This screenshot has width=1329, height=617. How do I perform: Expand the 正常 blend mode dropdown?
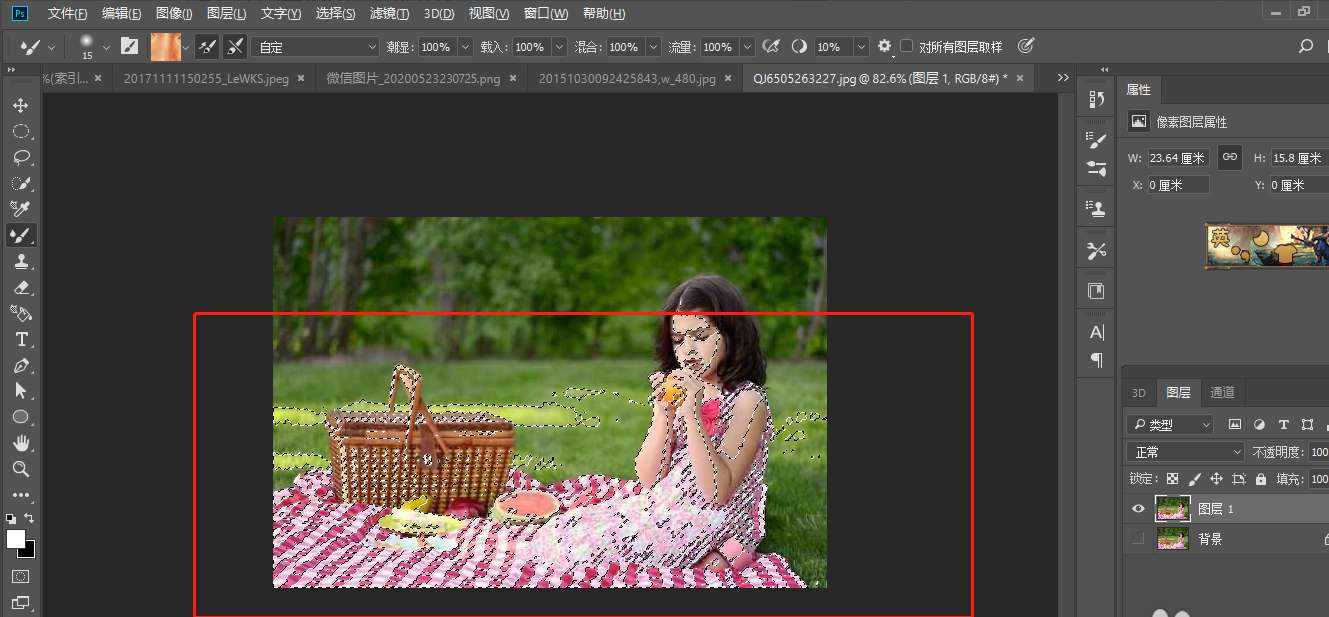point(1185,452)
